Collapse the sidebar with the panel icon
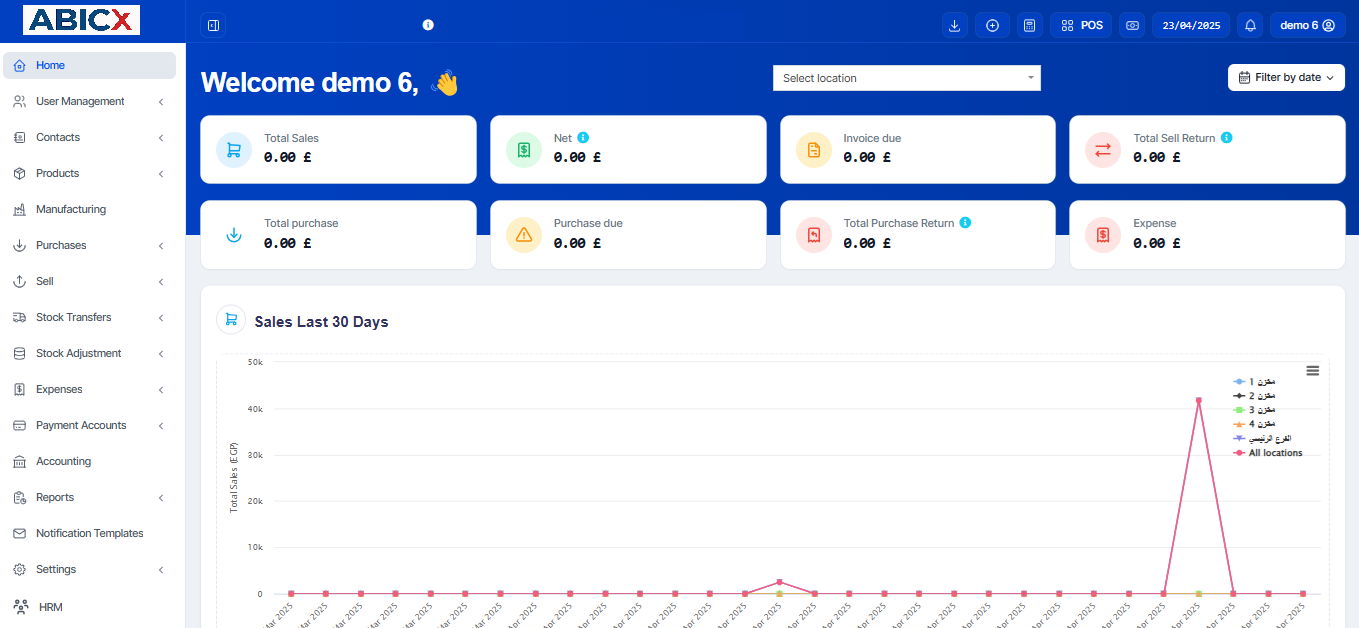Image resolution: width=1359 pixels, height=628 pixels. coord(213,25)
